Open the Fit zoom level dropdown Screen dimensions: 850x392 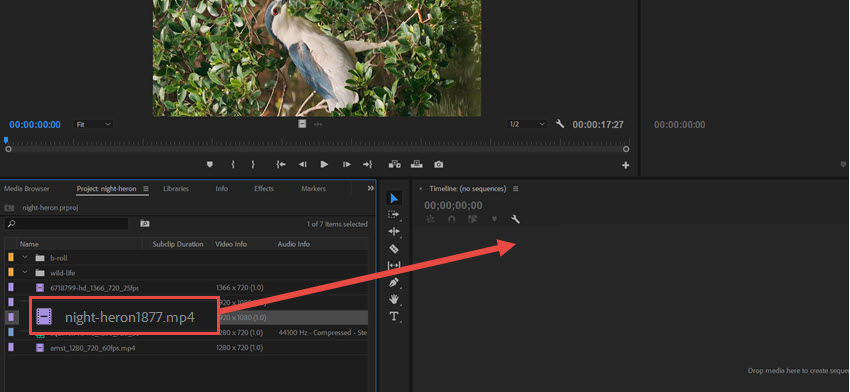click(x=93, y=124)
